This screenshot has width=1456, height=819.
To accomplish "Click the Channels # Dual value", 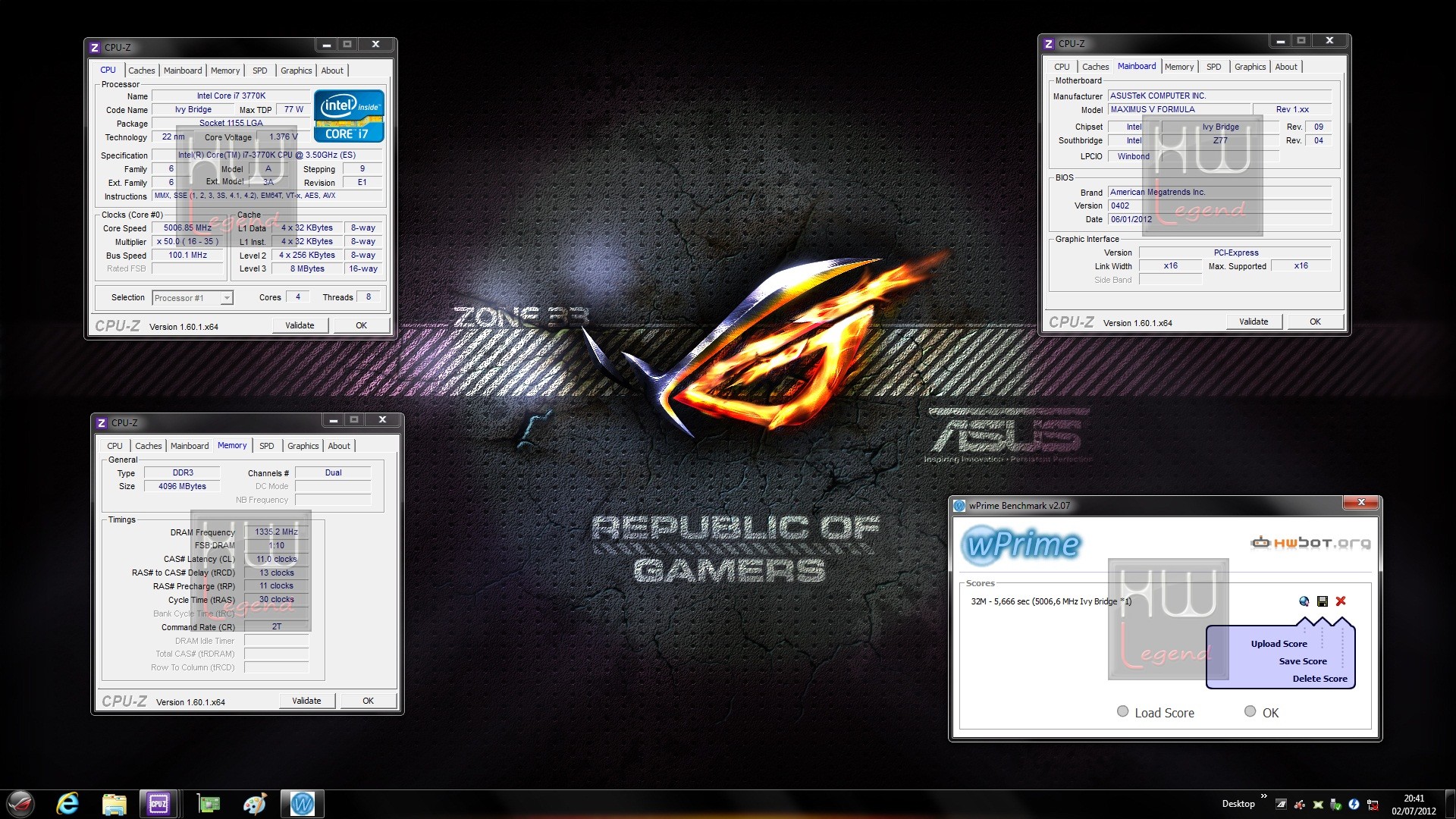I will coord(333,473).
